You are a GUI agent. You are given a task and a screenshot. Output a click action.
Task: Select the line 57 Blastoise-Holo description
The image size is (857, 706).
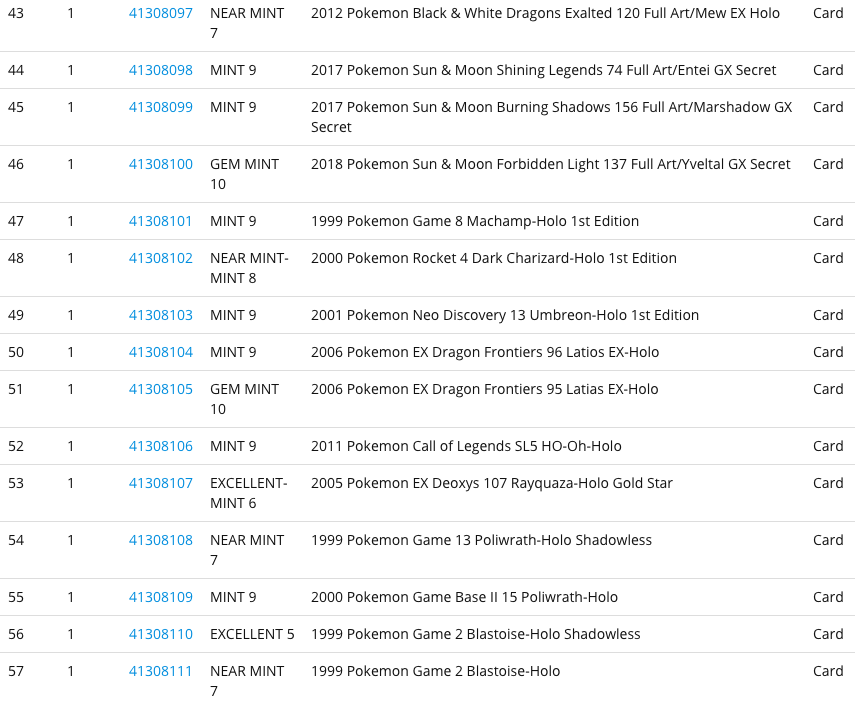click(x=436, y=671)
